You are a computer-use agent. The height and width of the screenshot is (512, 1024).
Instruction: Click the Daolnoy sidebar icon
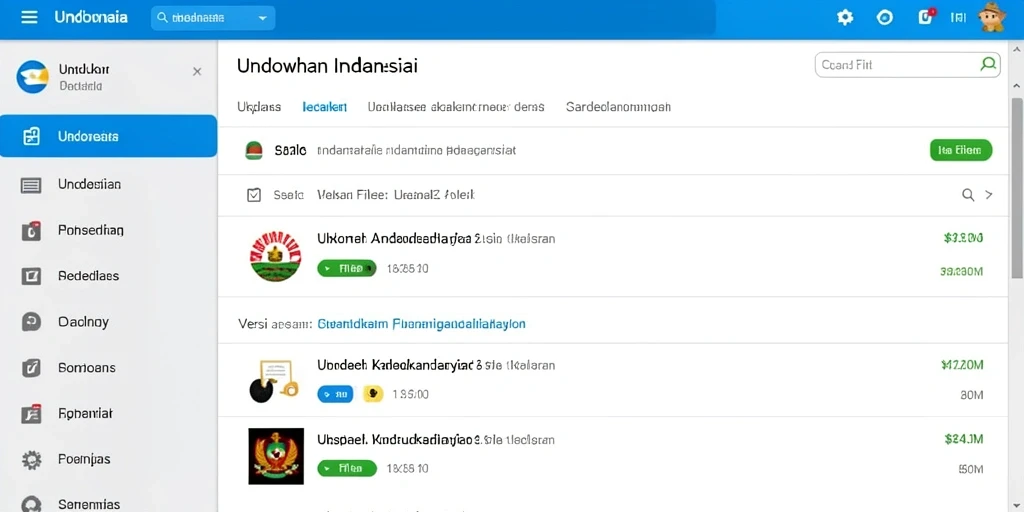coord(31,322)
